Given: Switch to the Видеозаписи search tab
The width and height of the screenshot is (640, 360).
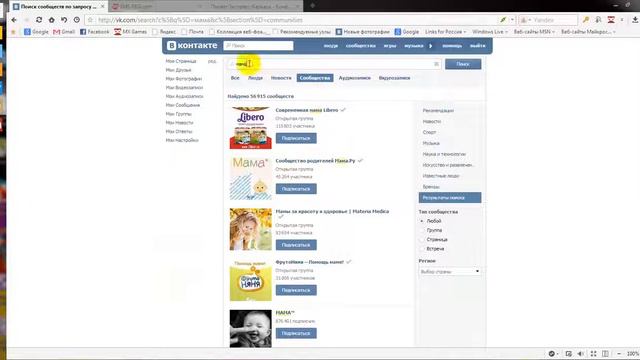Looking at the screenshot, I should 394,78.
